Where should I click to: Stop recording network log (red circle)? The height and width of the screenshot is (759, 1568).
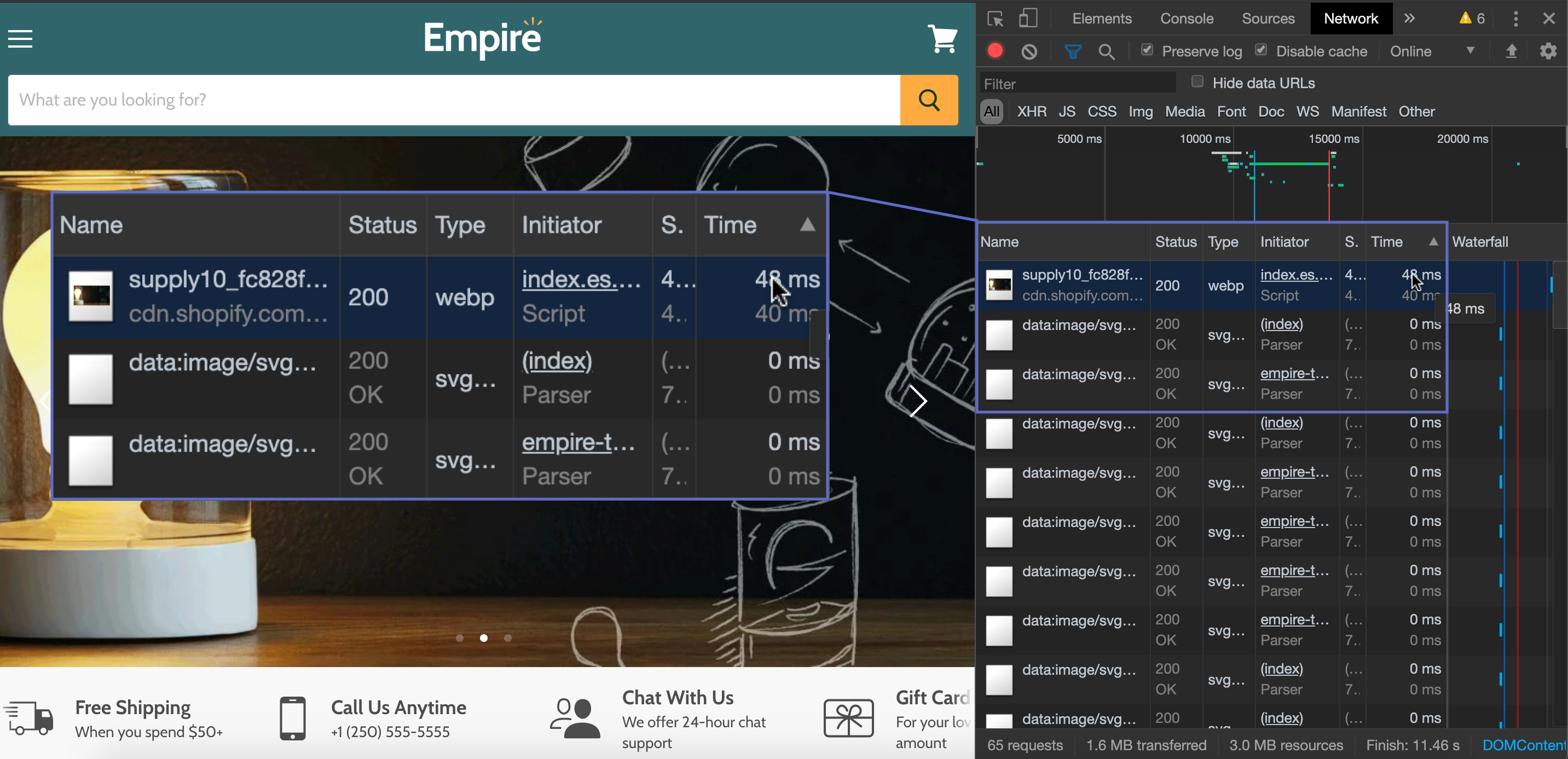click(995, 51)
